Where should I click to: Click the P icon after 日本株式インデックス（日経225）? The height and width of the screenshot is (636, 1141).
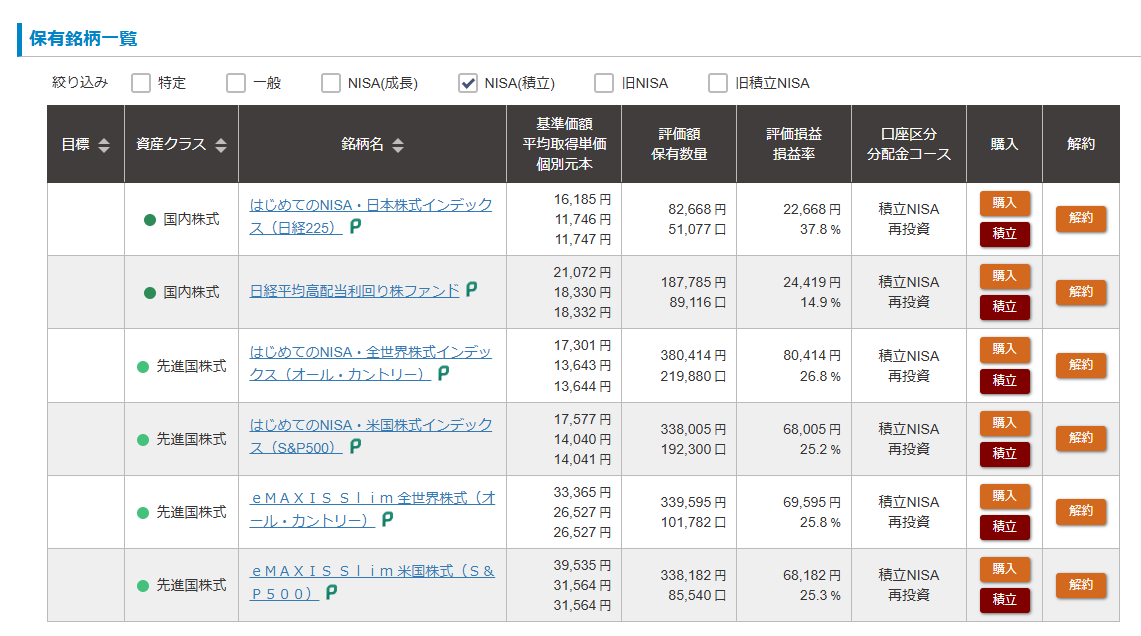[x=355, y=227]
